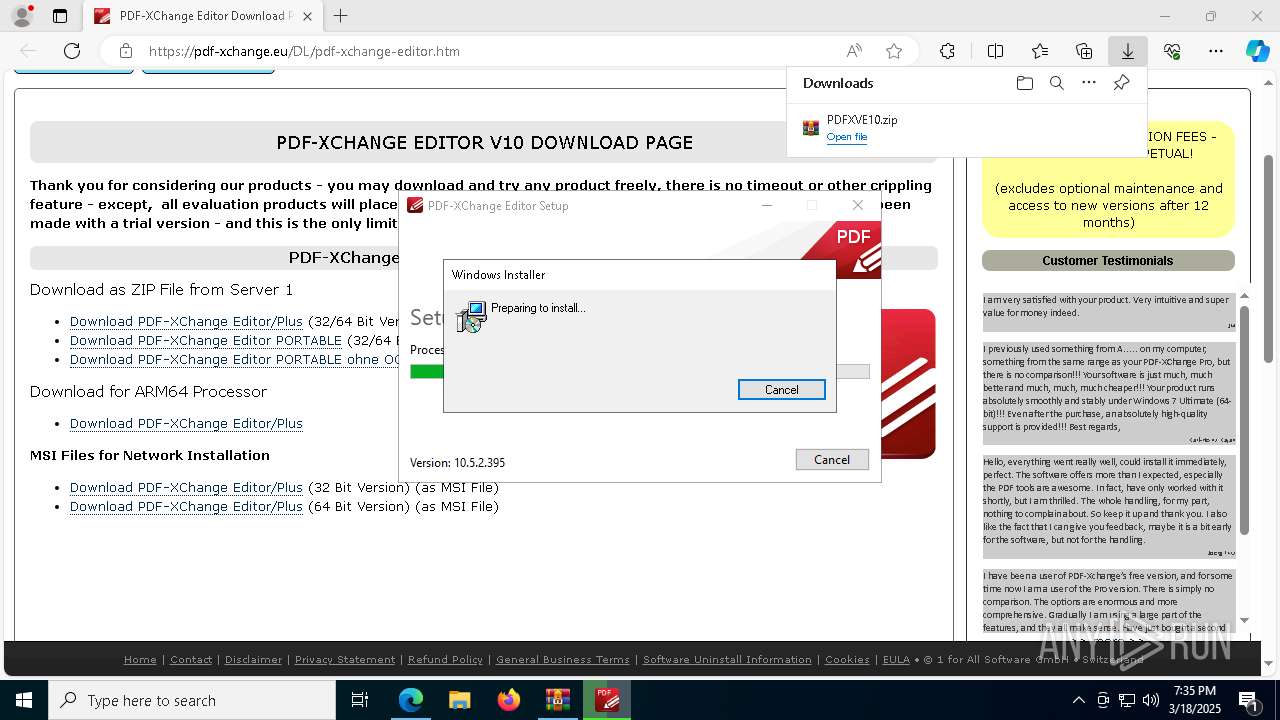The width and height of the screenshot is (1280, 720).
Task: Open Settings and more ellipsis menu
Action: [1216, 51]
